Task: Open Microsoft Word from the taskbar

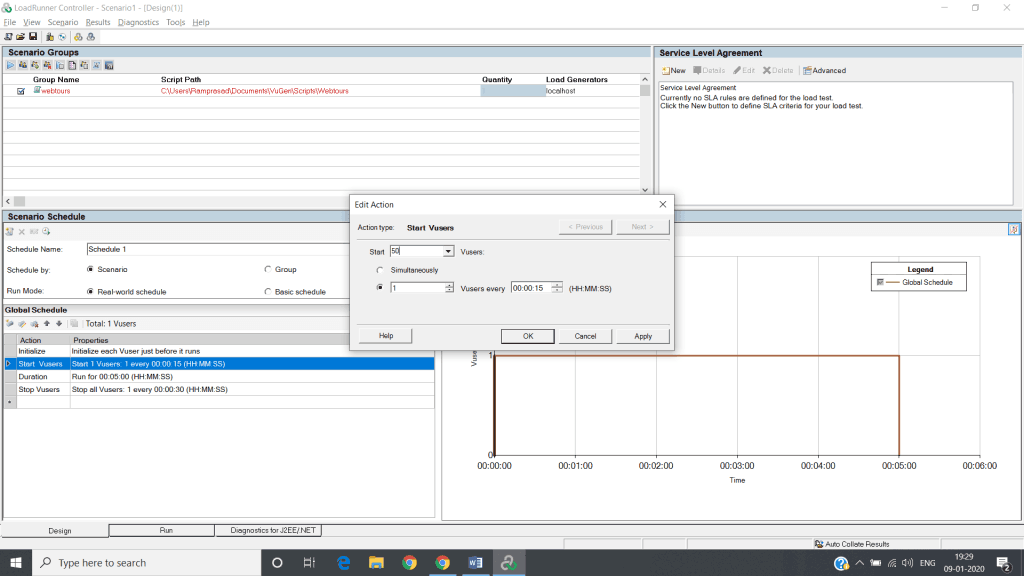Action: (475, 562)
